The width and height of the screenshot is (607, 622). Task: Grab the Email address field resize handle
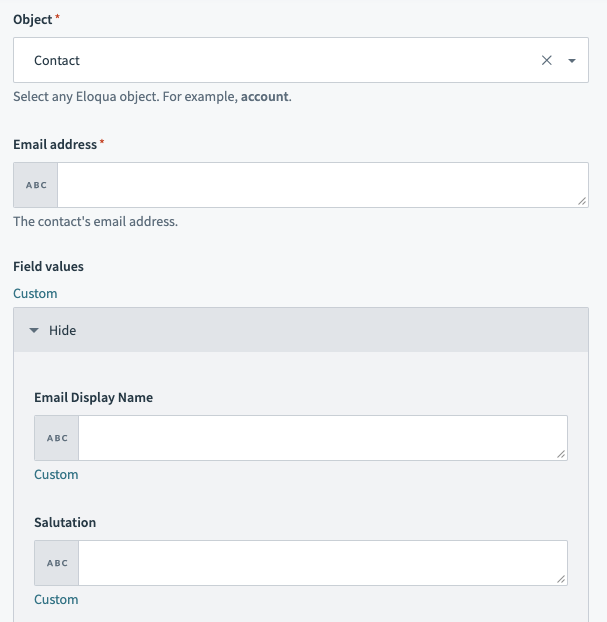(582, 201)
